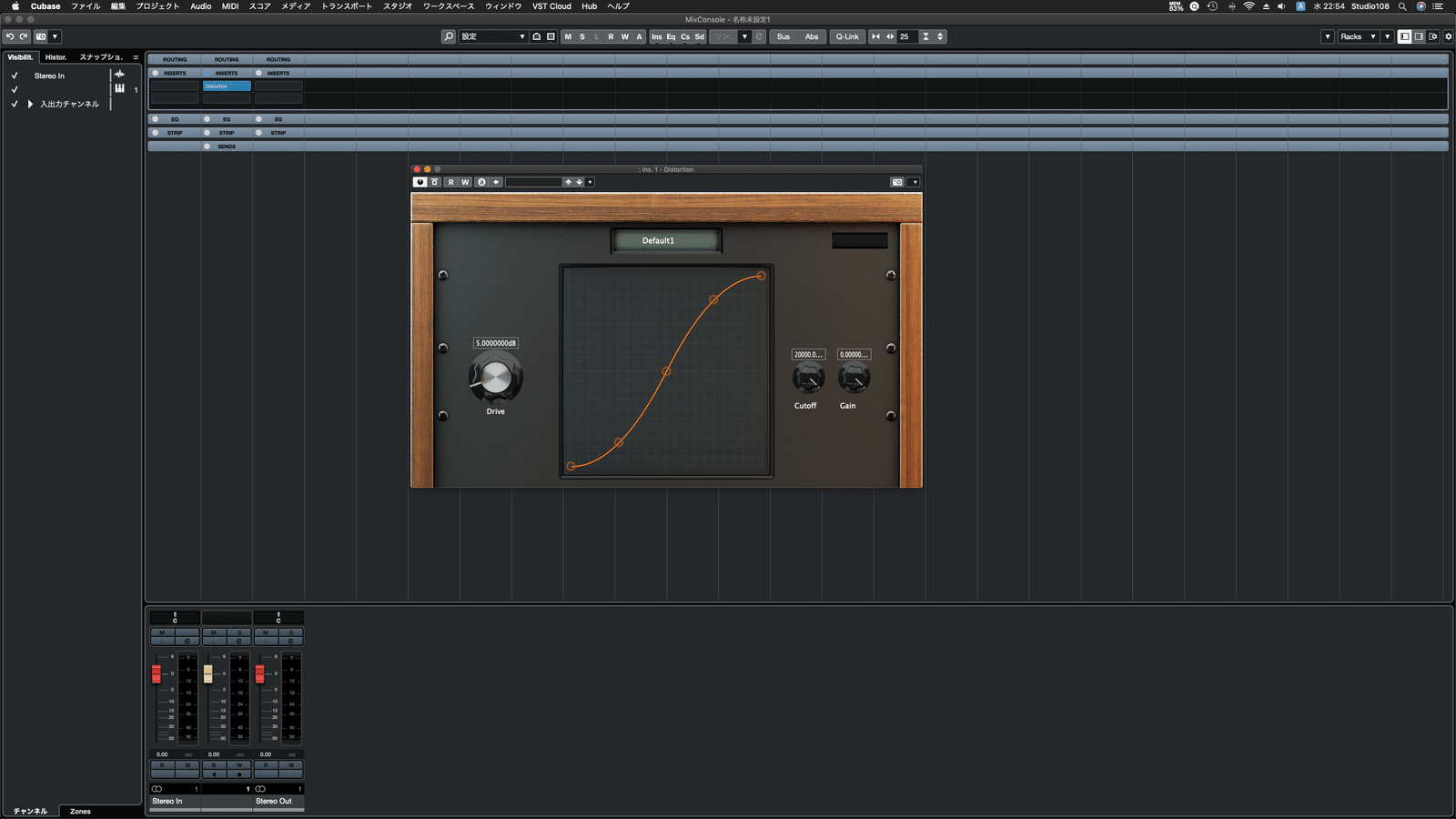The image size is (1456, 819).
Task: Click the Drive value field 5.0000000dB
Action: tap(495, 343)
